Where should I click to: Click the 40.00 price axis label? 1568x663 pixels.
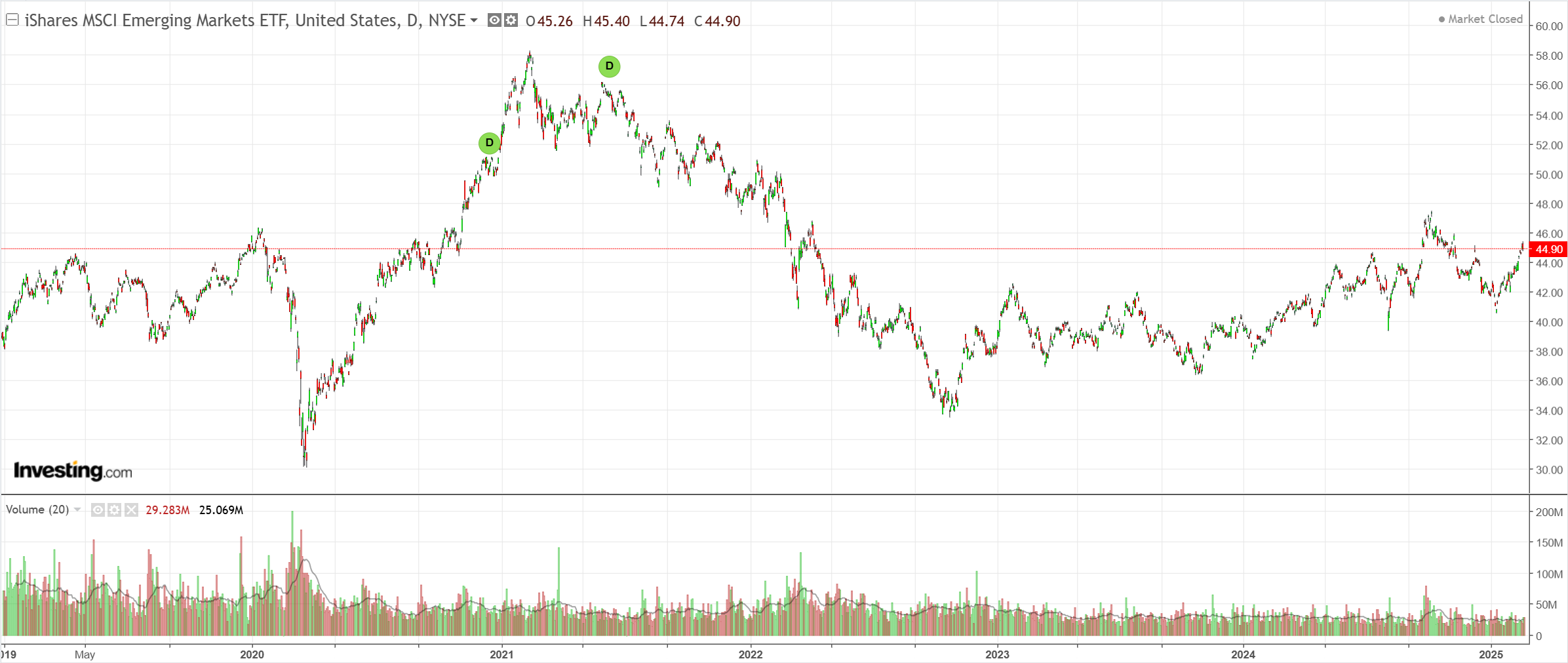pyautogui.click(x=1549, y=322)
